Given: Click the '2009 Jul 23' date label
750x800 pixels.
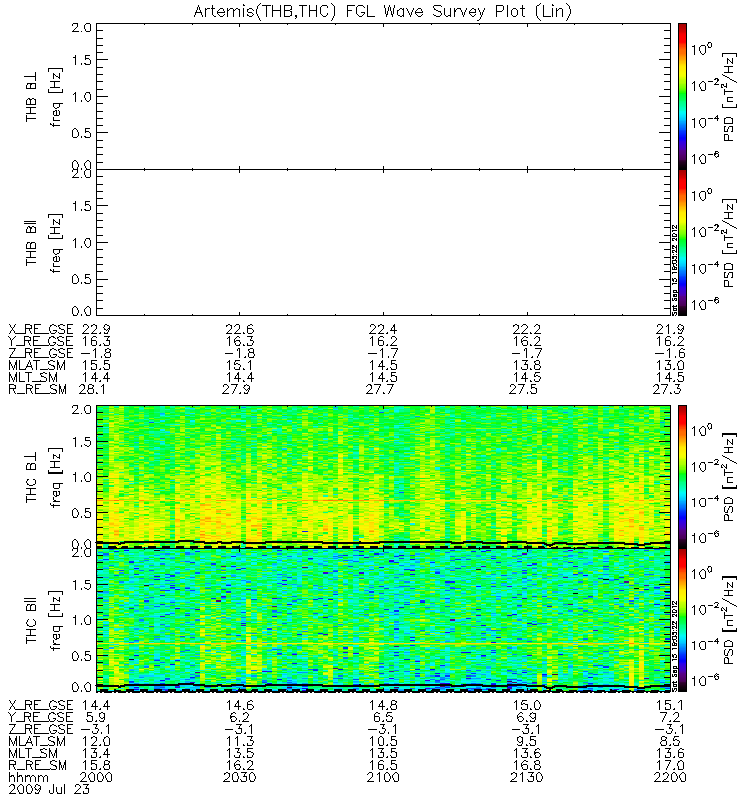Looking at the screenshot, I should click(x=49, y=789).
